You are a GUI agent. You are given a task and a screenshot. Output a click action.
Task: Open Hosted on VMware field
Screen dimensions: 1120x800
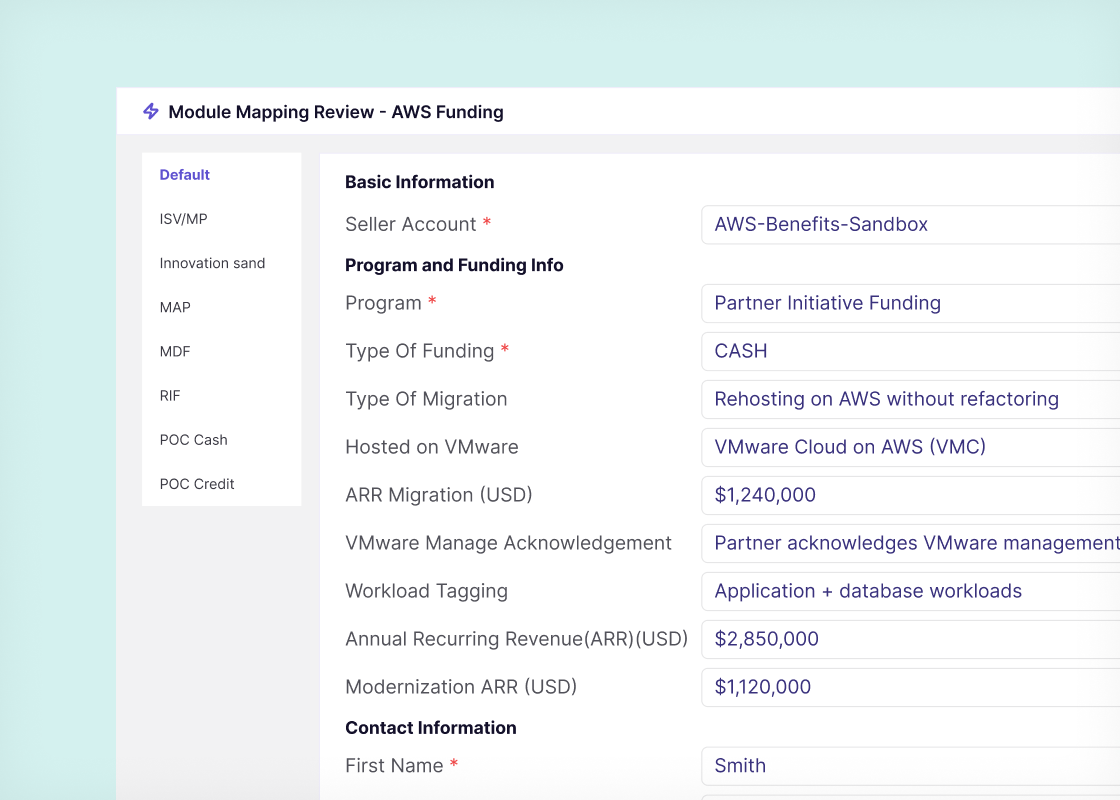(x=911, y=446)
